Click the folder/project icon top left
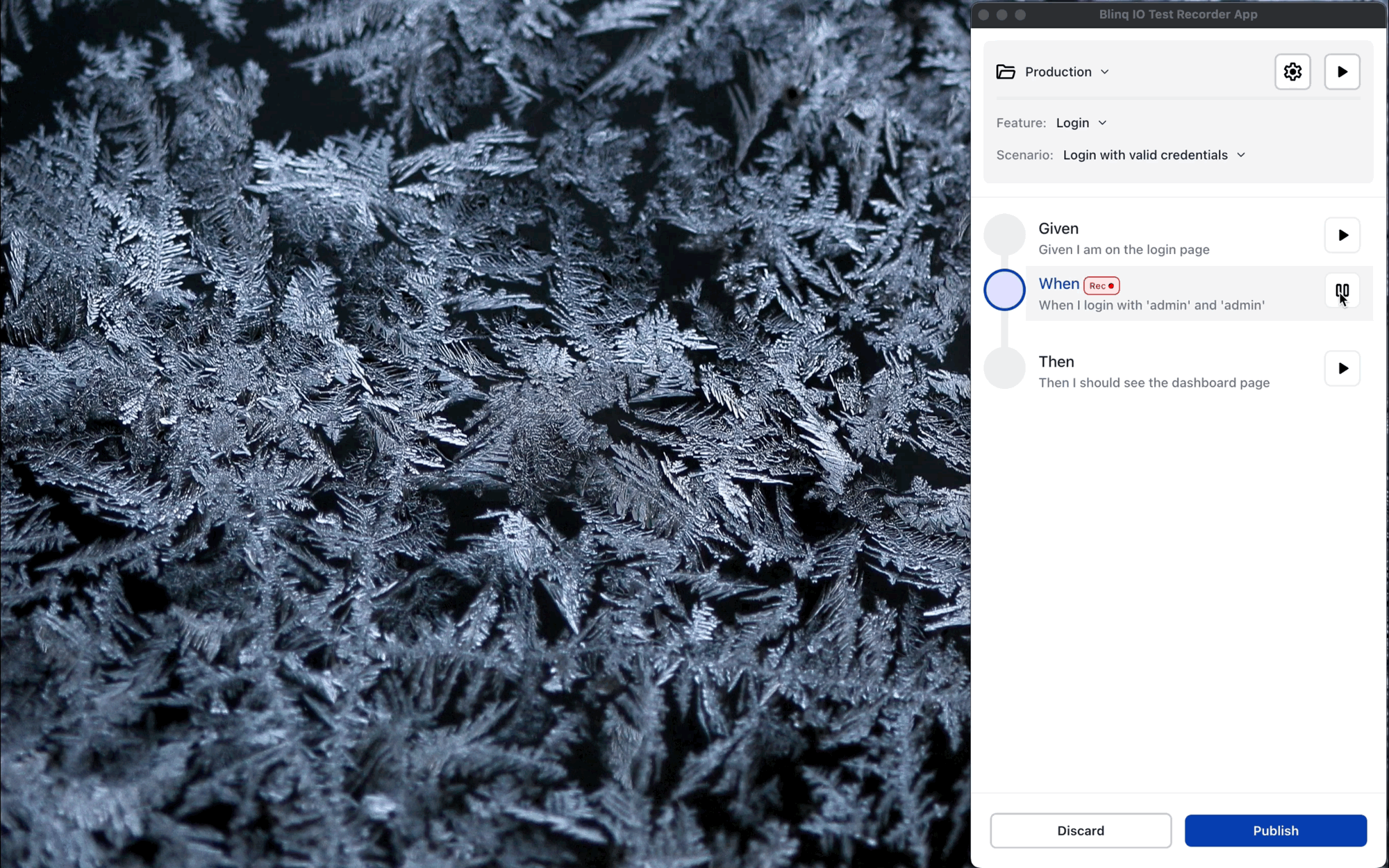This screenshot has height=868, width=1389. [x=1005, y=71]
